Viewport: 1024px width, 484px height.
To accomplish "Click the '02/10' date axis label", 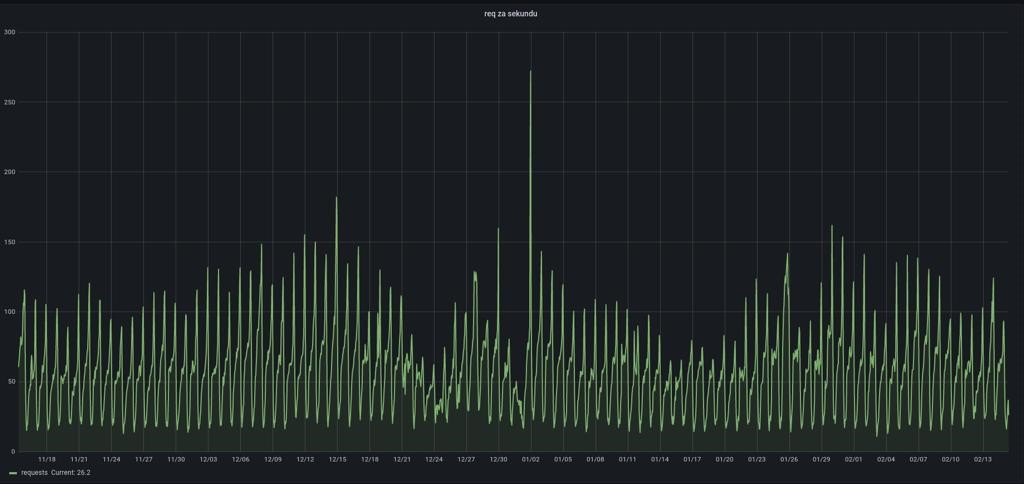I will click(x=951, y=459).
